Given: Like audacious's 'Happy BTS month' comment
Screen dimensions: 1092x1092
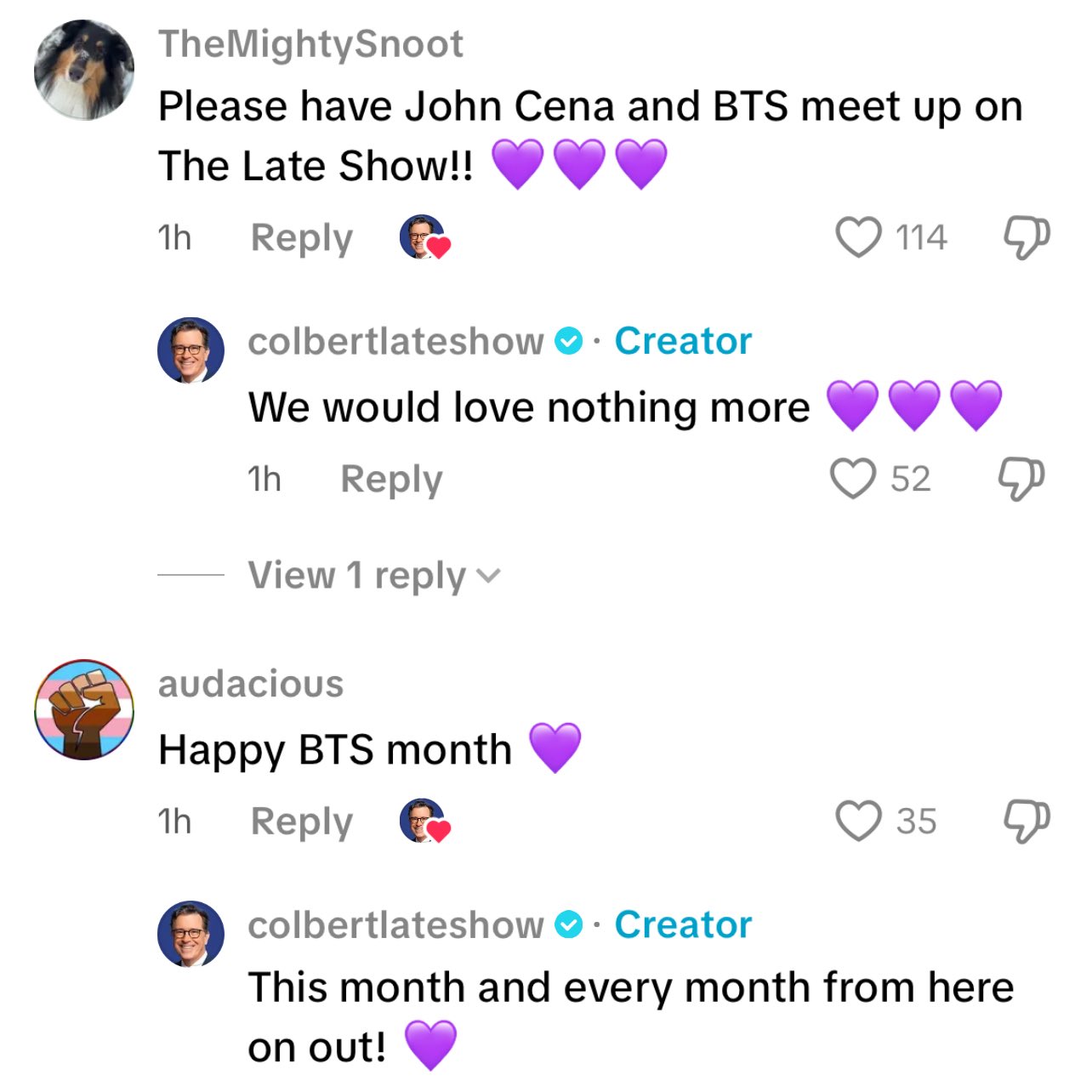Looking at the screenshot, I should point(859,821).
